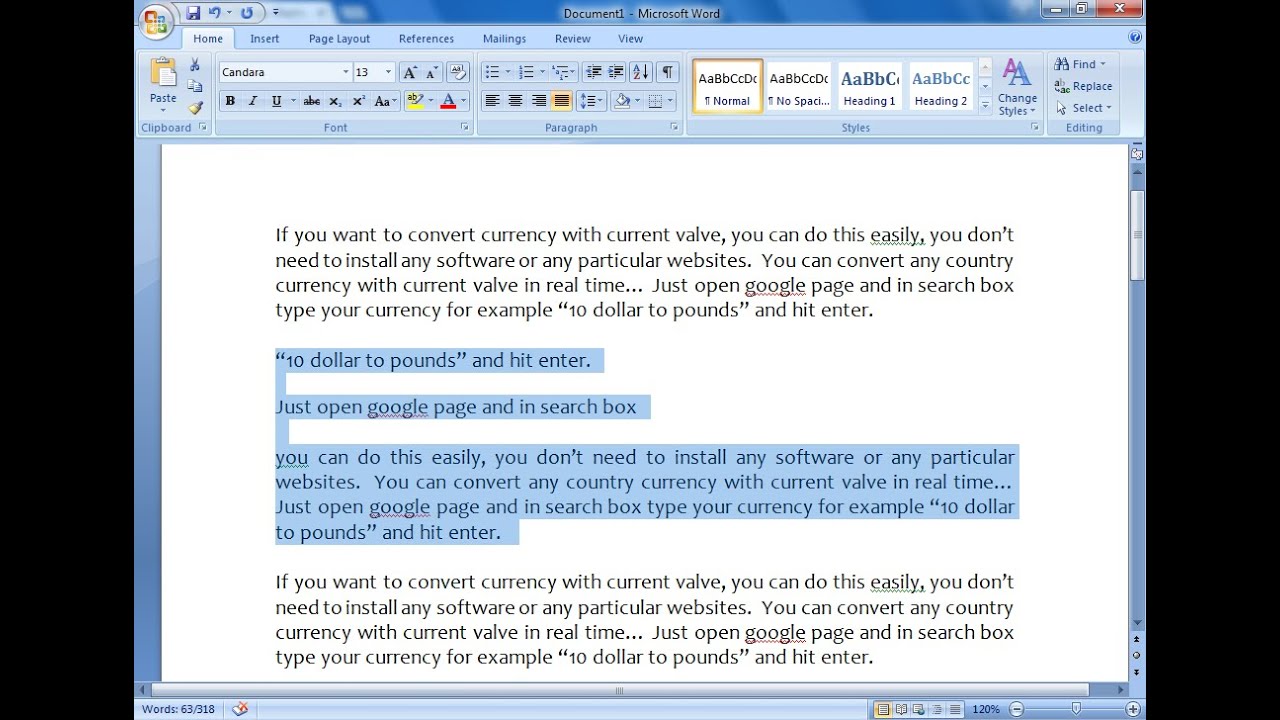Open the Office button menu
Screen dimensions: 1280x720
pos(155,20)
